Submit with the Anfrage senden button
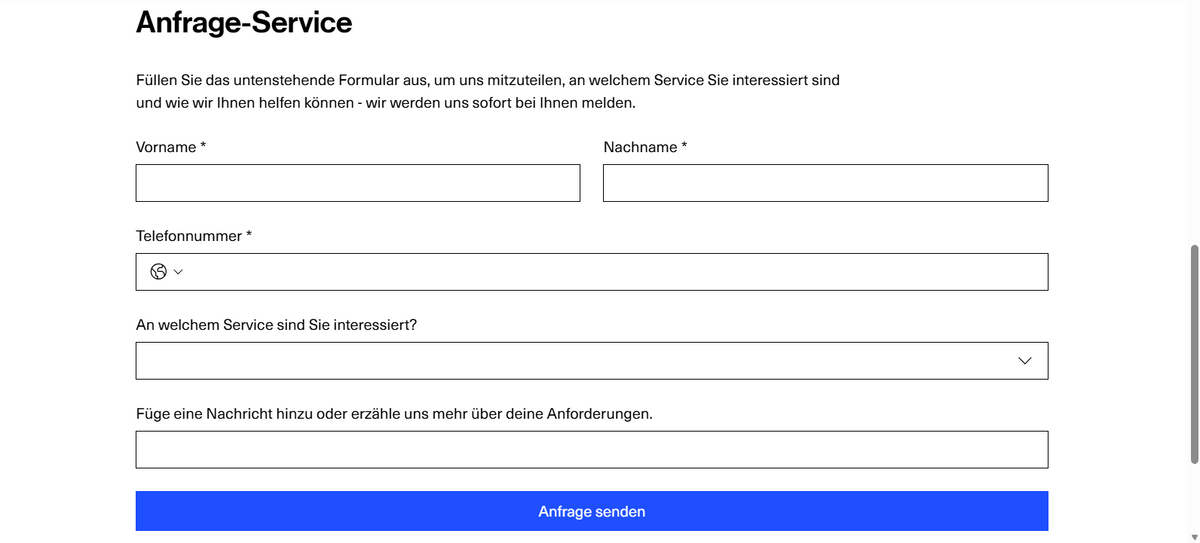Viewport: 1200px width, 543px height. tap(592, 511)
